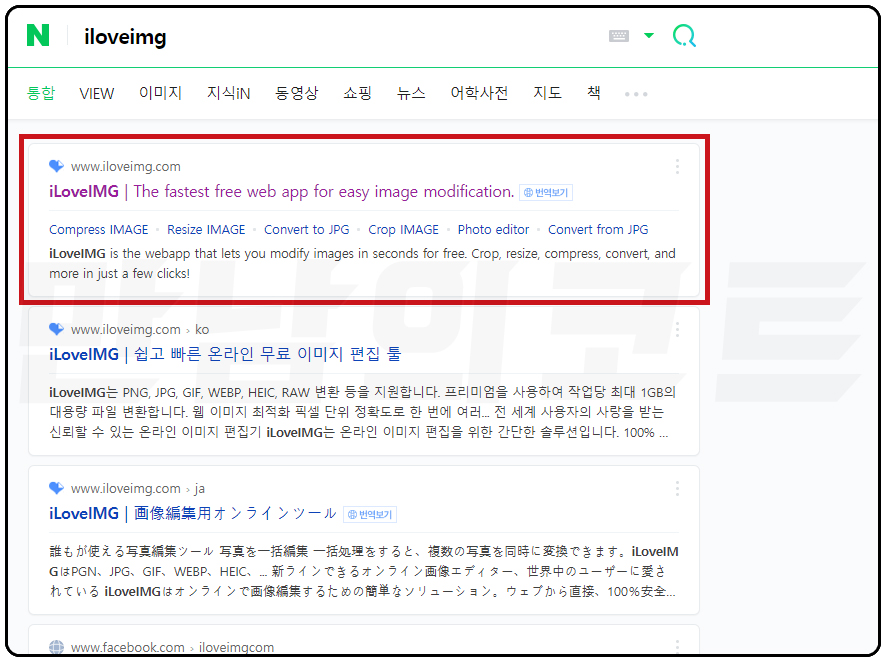The height and width of the screenshot is (662, 886).
Task: Click the Japanese snippet text below ja title
Action: (x=364, y=571)
